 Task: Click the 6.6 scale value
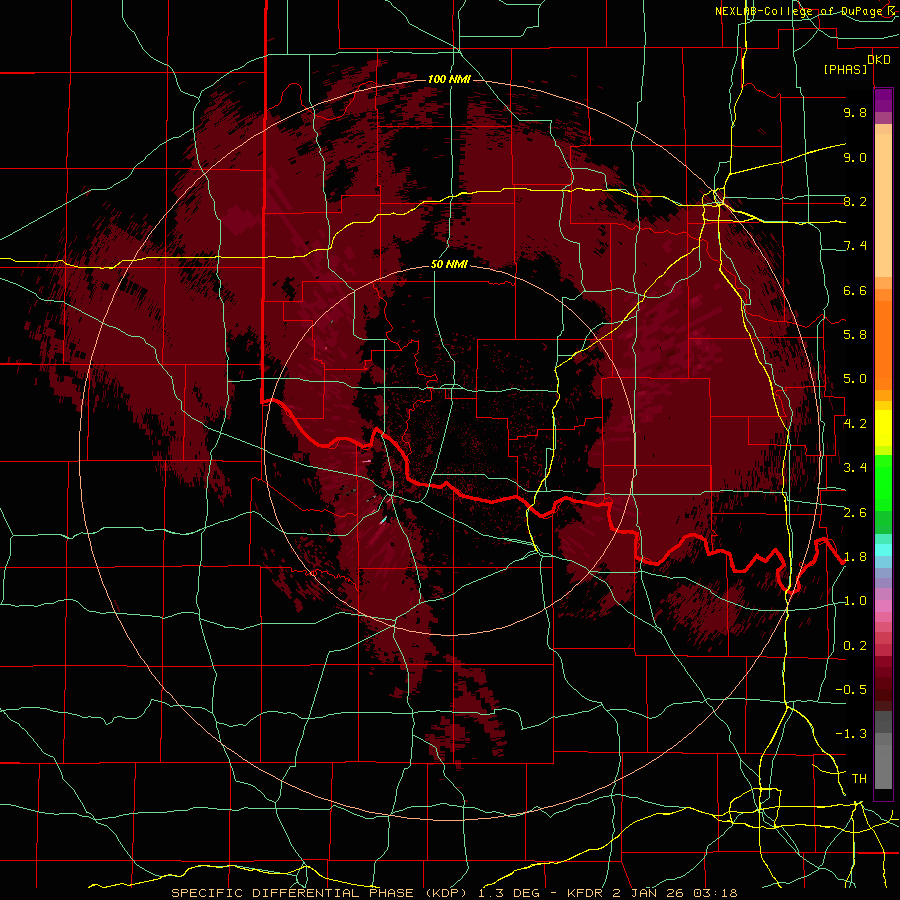point(855,290)
